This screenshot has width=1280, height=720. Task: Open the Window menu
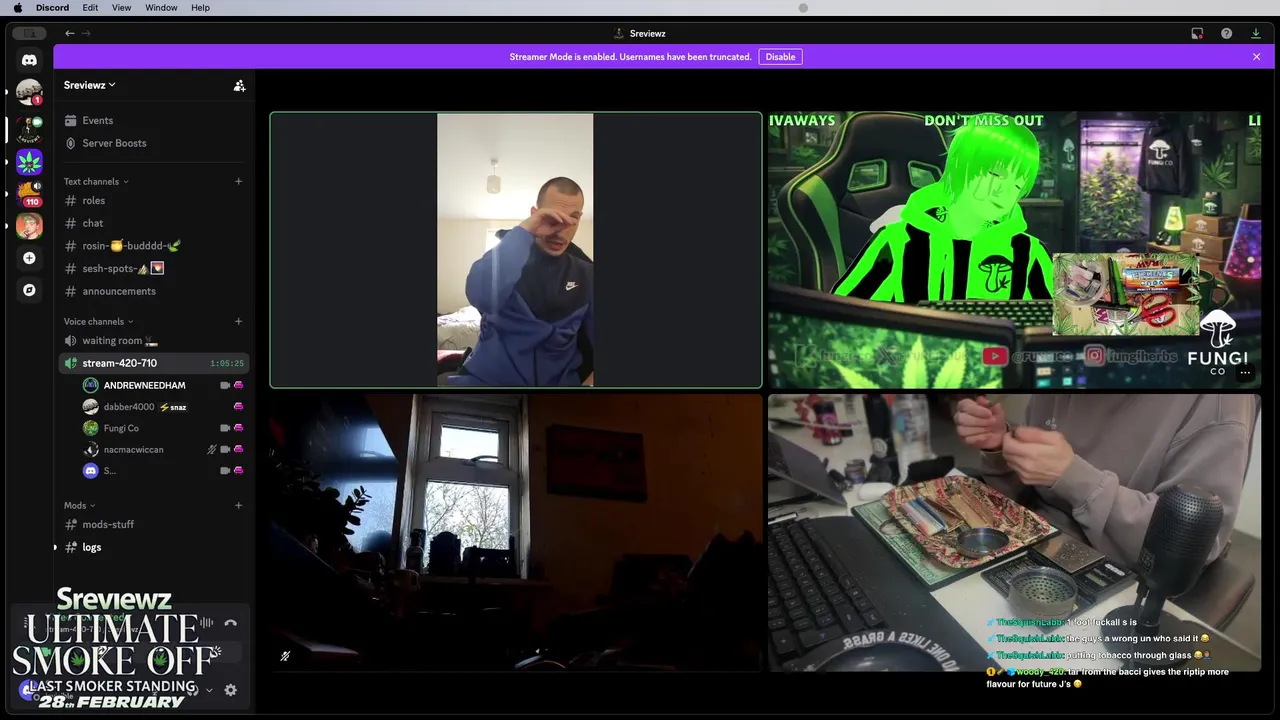161,8
